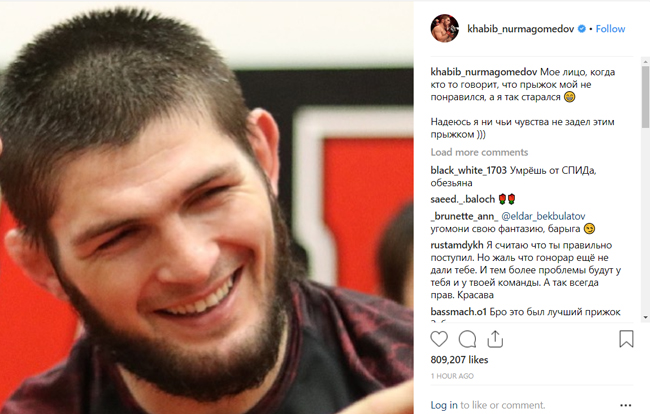Click Log in to like or comment
The height and width of the screenshot is (414, 650).
444,405
